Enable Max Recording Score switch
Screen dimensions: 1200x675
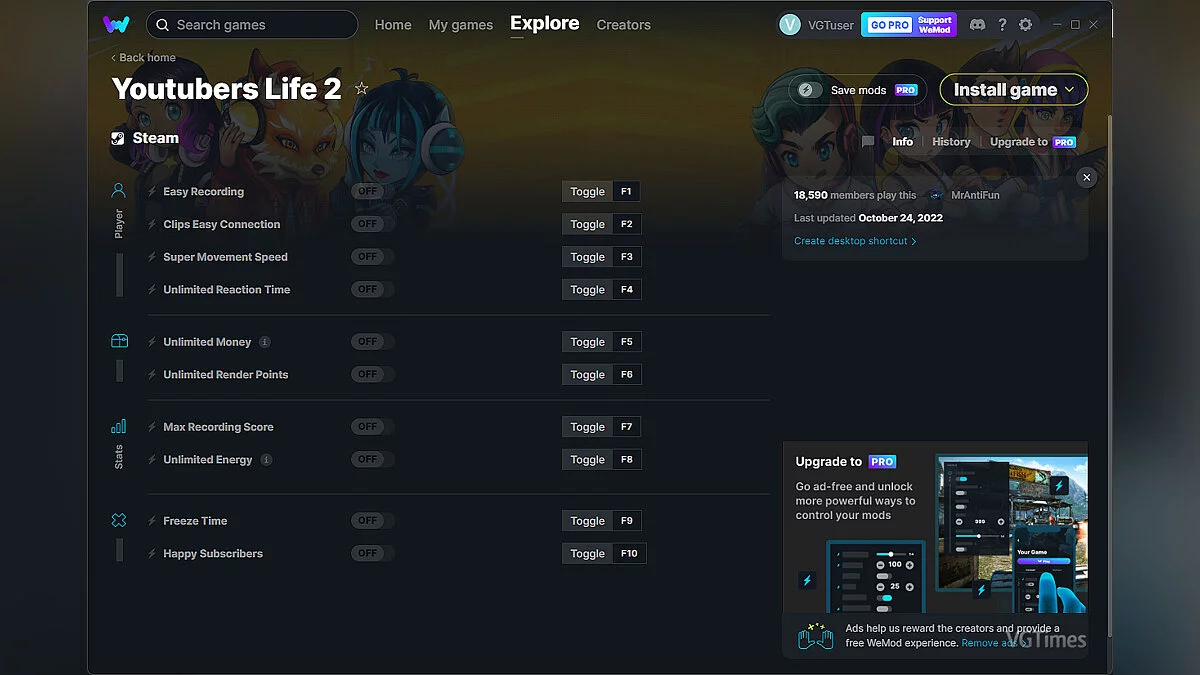pos(372,427)
